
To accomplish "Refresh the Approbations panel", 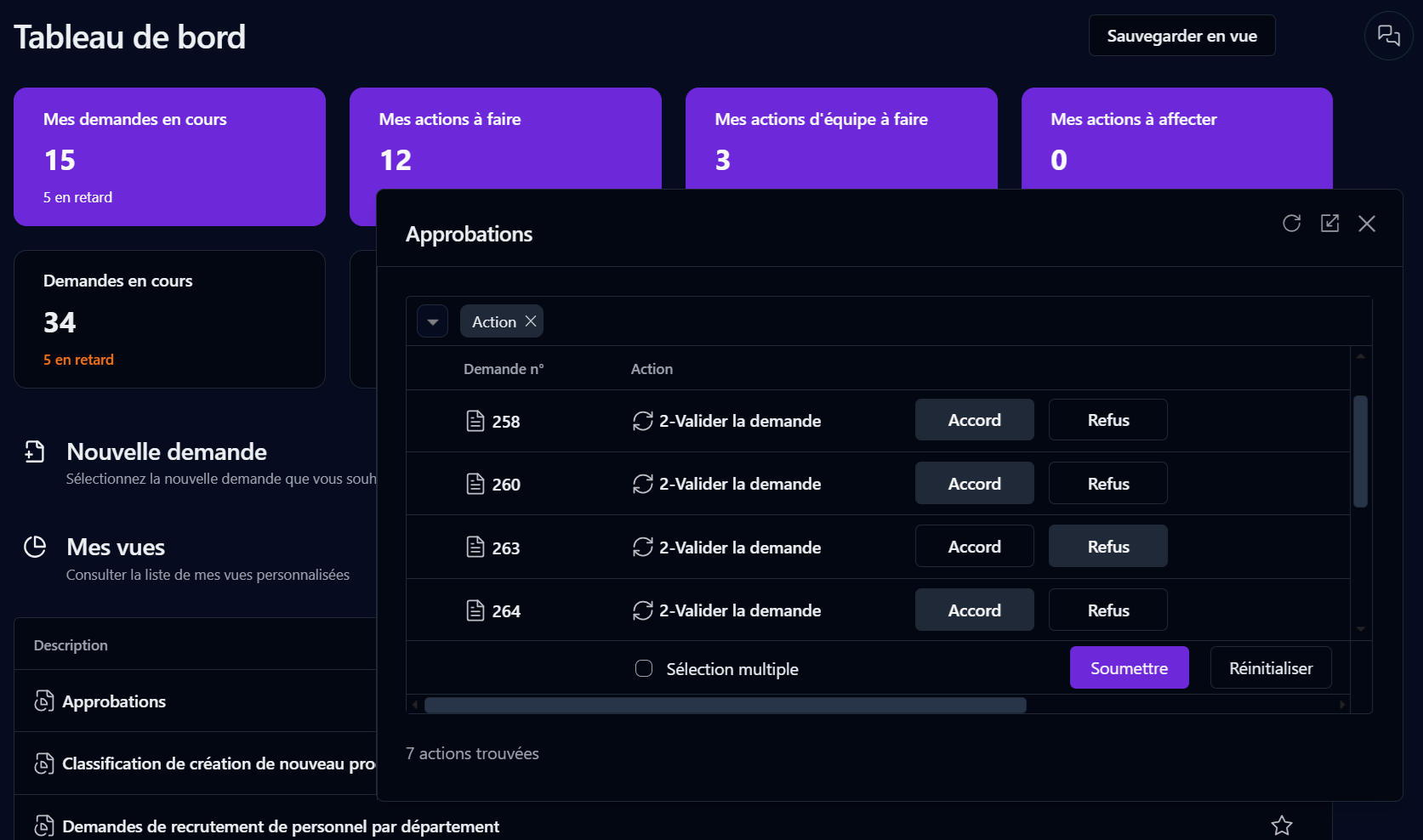I will click(x=1291, y=224).
